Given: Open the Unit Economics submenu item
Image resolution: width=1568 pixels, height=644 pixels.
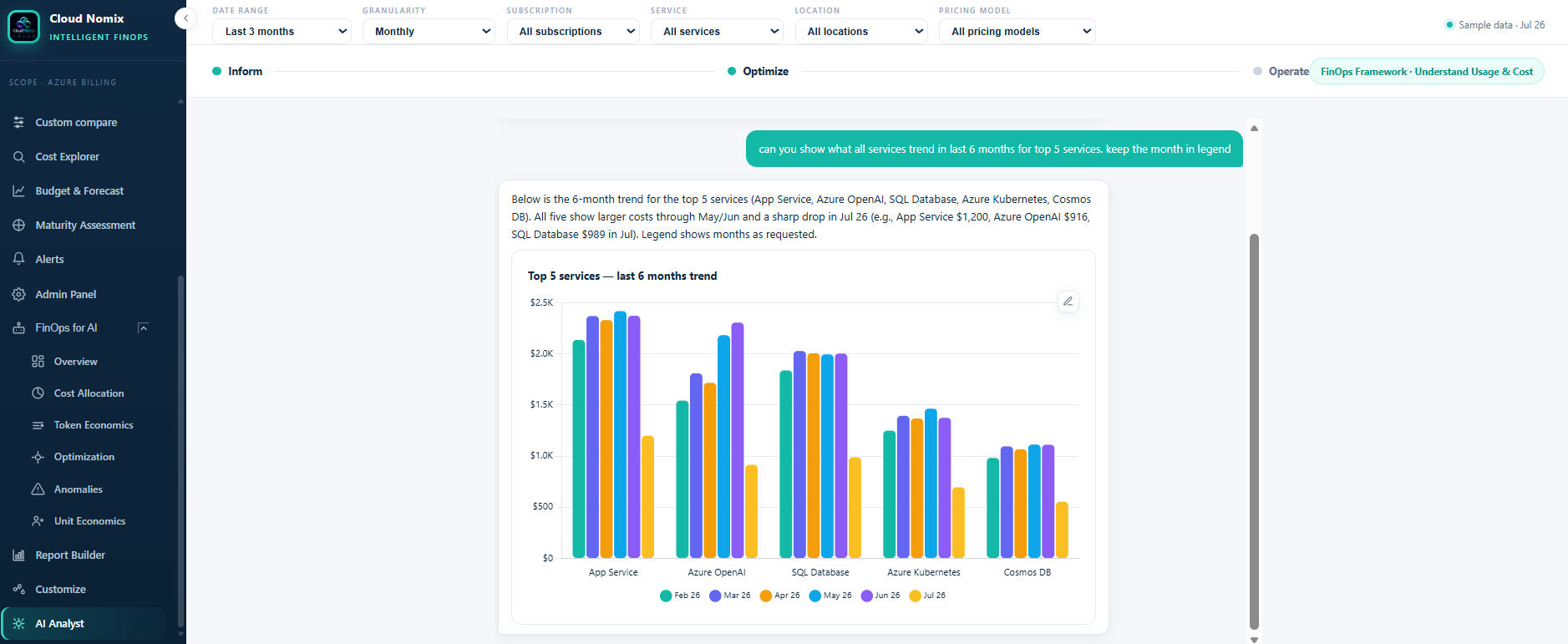Looking at the screenshot, I should tap(89, 520).
